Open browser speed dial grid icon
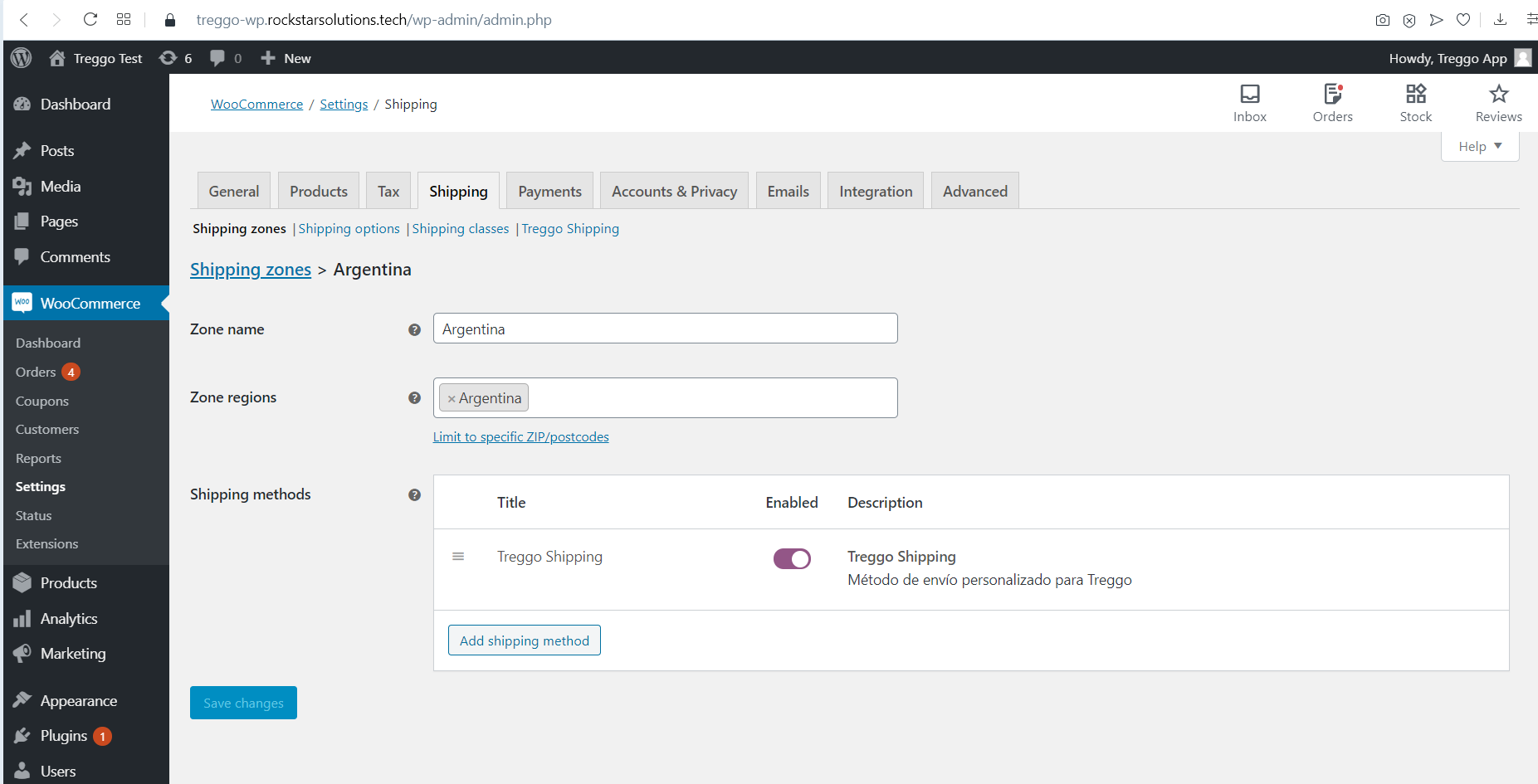 (124, 20)
